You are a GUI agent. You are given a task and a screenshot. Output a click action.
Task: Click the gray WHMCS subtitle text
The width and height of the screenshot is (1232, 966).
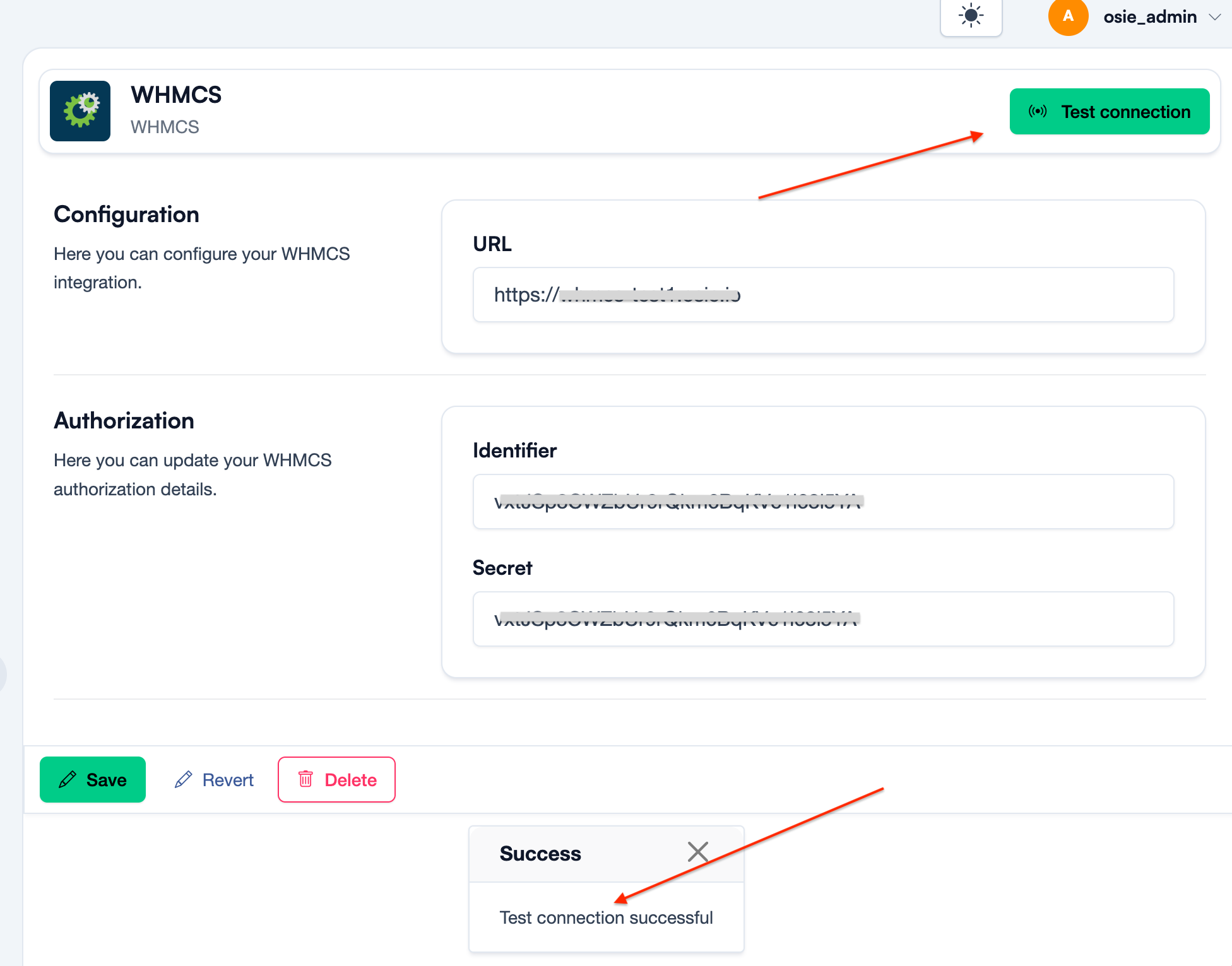point(165,127)
